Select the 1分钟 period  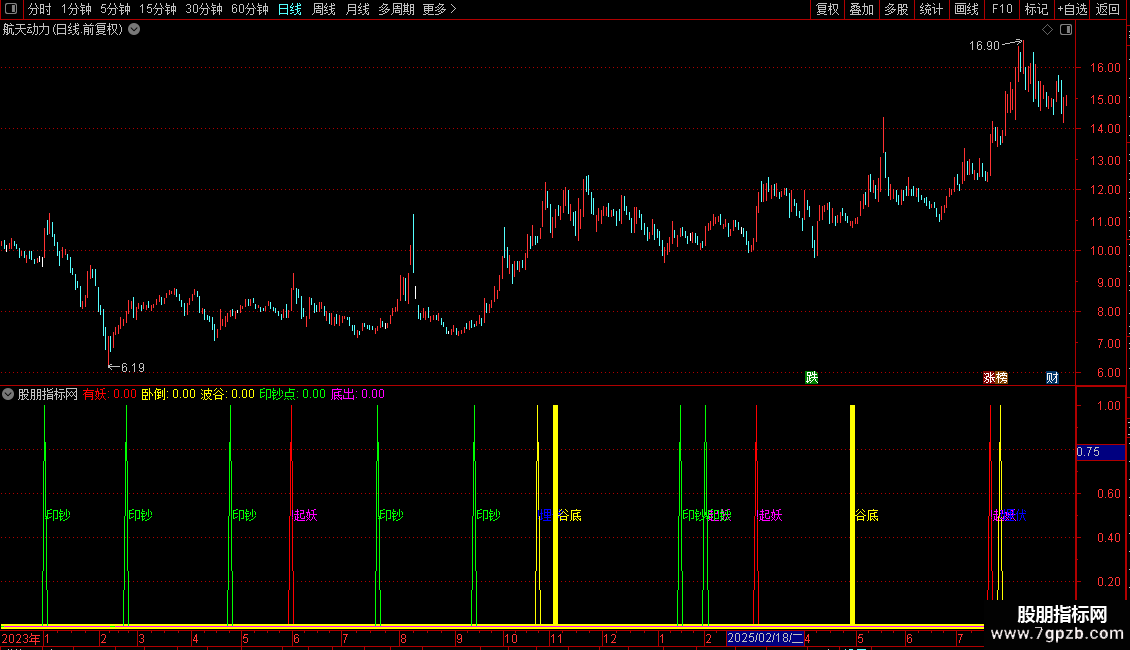(x=76, y=9)
